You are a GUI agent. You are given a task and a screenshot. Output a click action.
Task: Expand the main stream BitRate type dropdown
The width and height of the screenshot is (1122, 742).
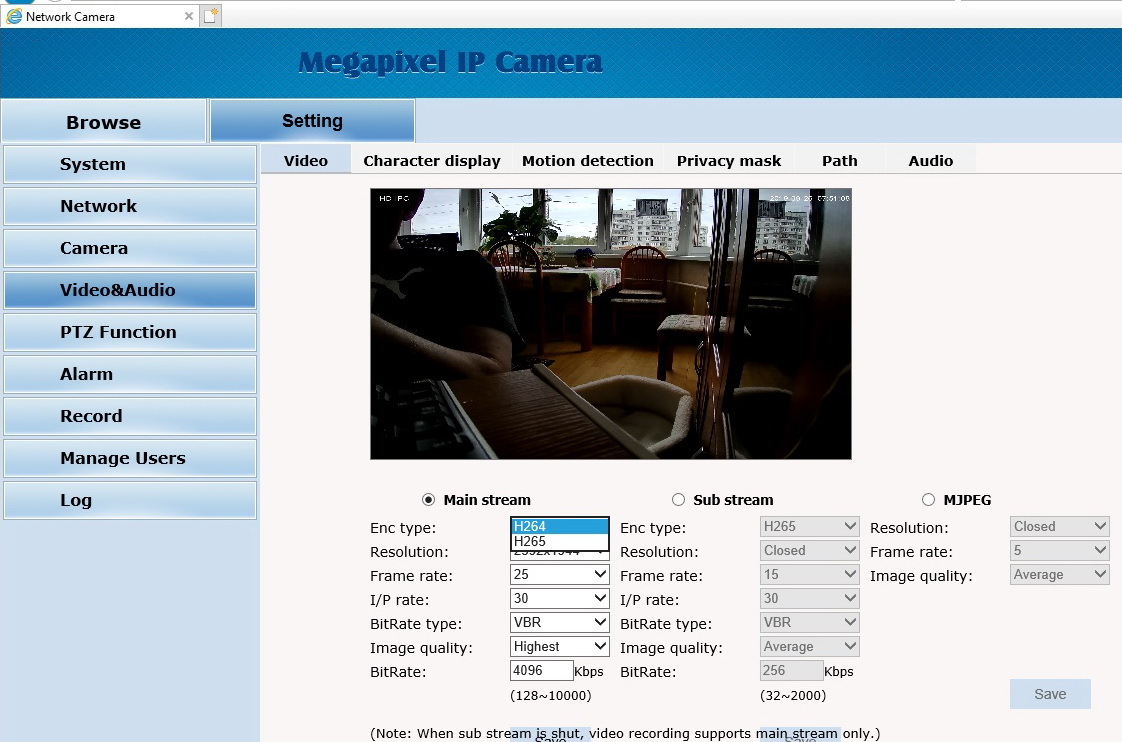coord(559,622)
